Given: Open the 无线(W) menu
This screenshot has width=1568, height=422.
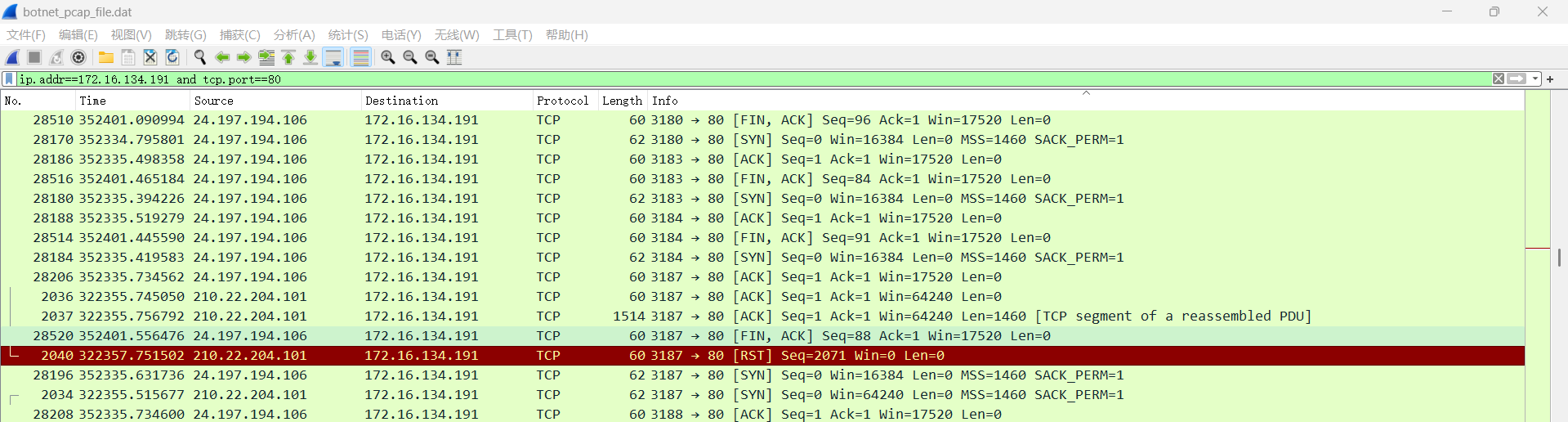Looking at the screenshot, I should coord(457,35).
